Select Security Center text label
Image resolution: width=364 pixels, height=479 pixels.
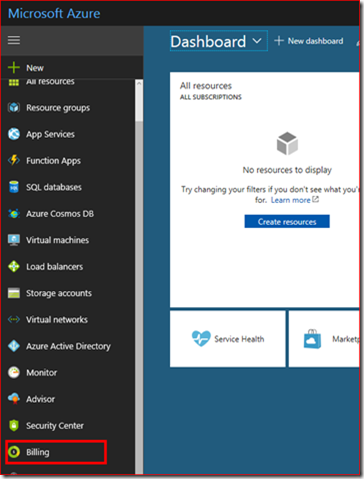pos(55,425)
